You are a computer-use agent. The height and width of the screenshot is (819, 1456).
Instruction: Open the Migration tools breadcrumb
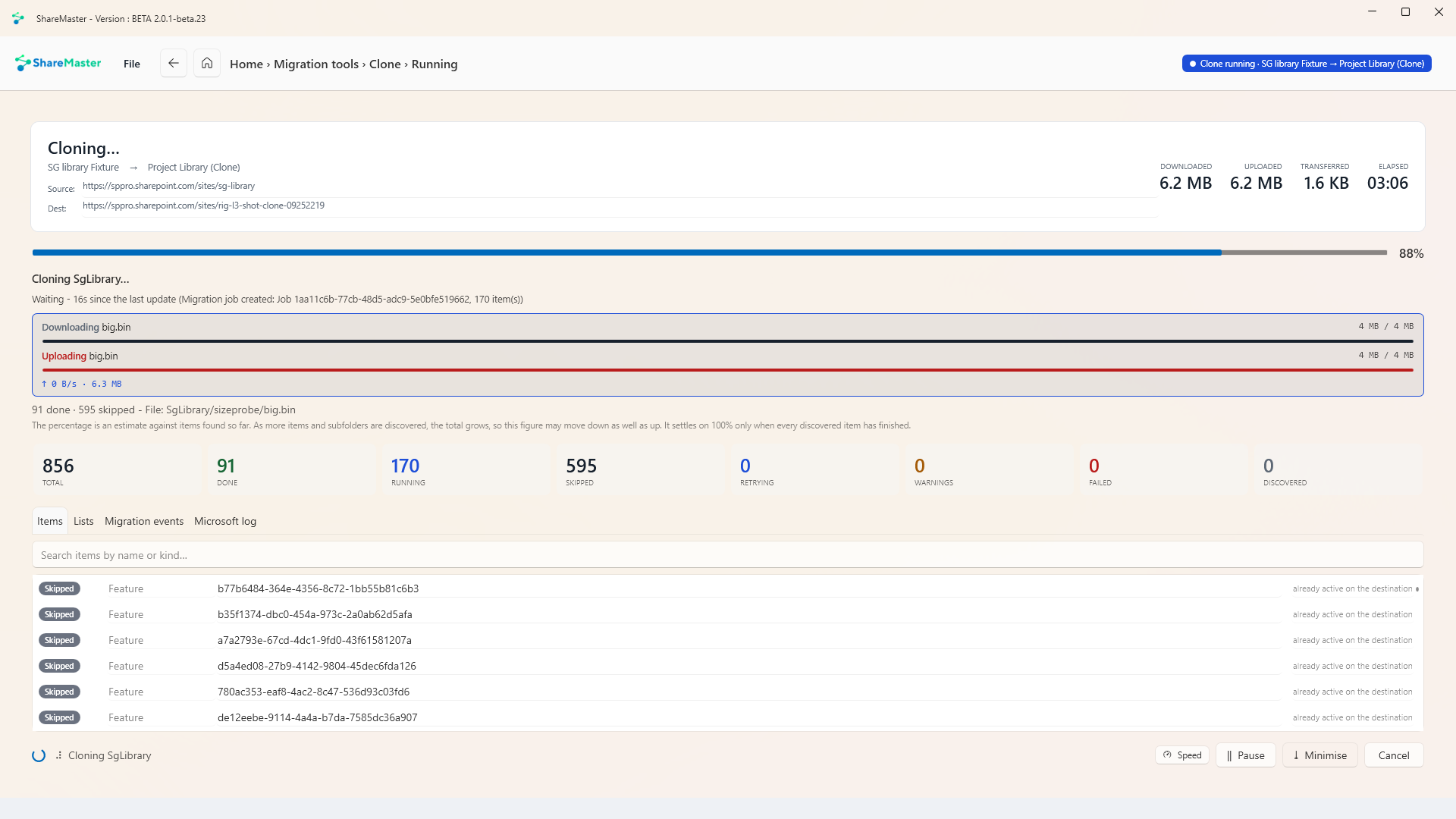[x=316, y=64]
